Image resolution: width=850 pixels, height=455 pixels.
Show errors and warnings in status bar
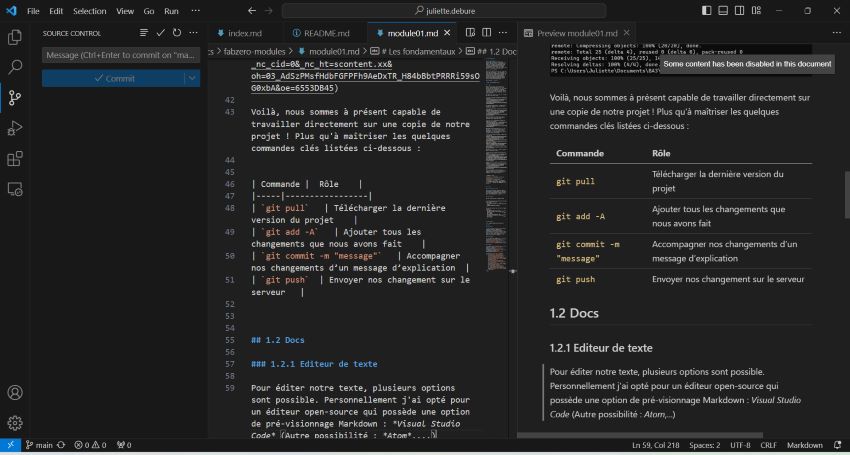point(91,445)
